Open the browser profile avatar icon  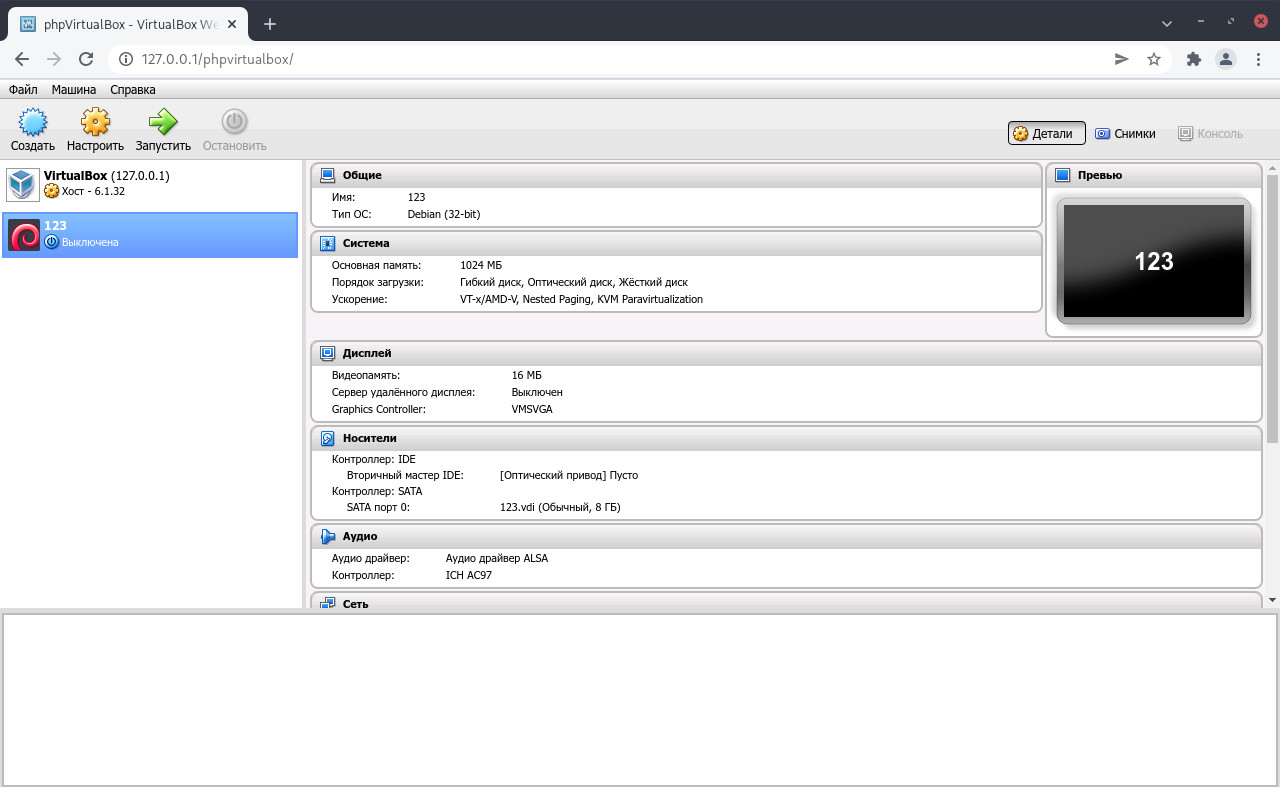click(x=1226, y=59)
